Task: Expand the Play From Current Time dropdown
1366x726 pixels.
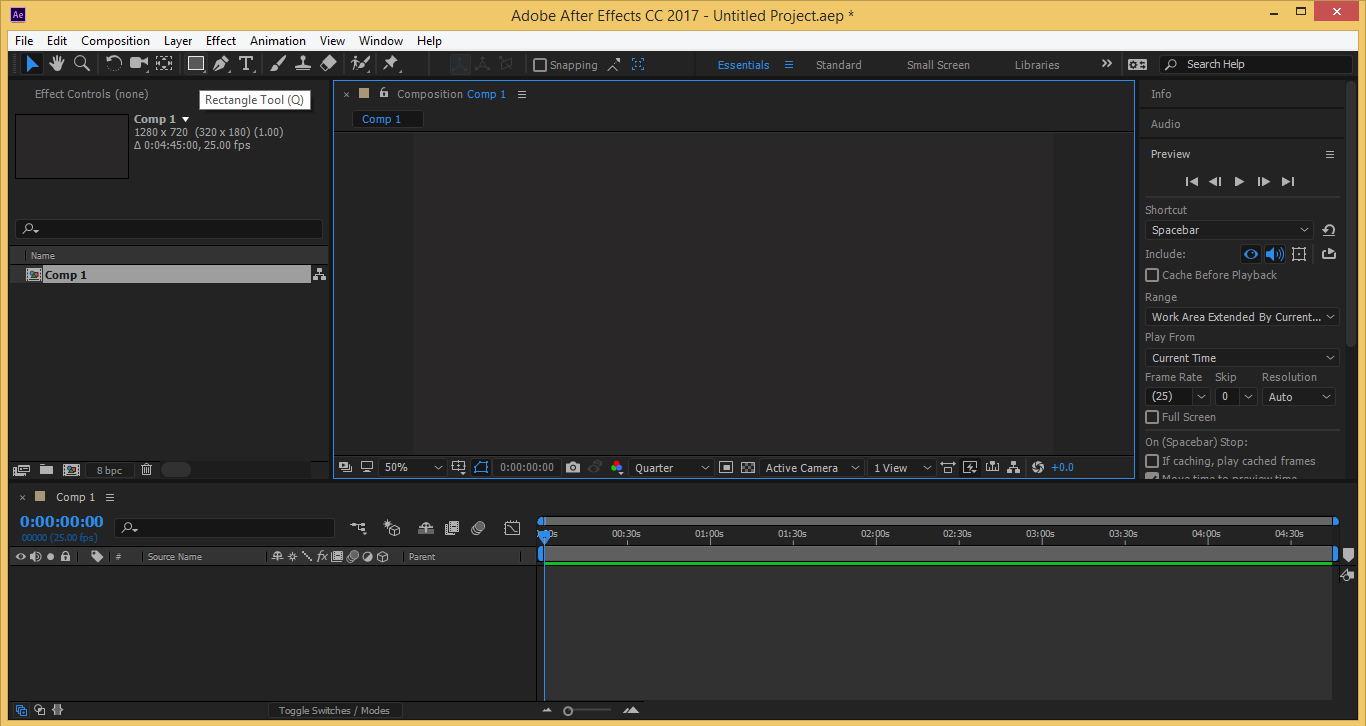Action: click(1242, 358)
